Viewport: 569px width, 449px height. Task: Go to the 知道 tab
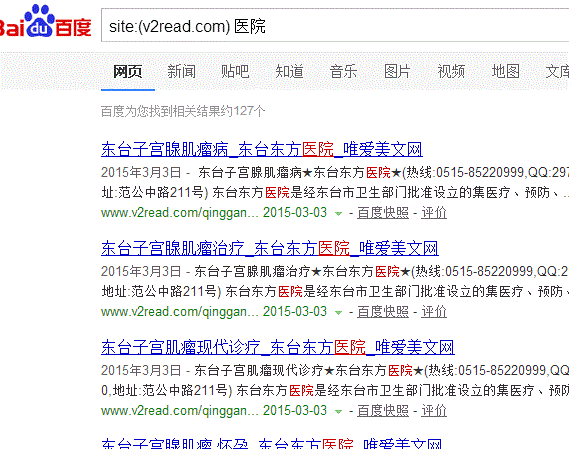click(x=289, y=72)
